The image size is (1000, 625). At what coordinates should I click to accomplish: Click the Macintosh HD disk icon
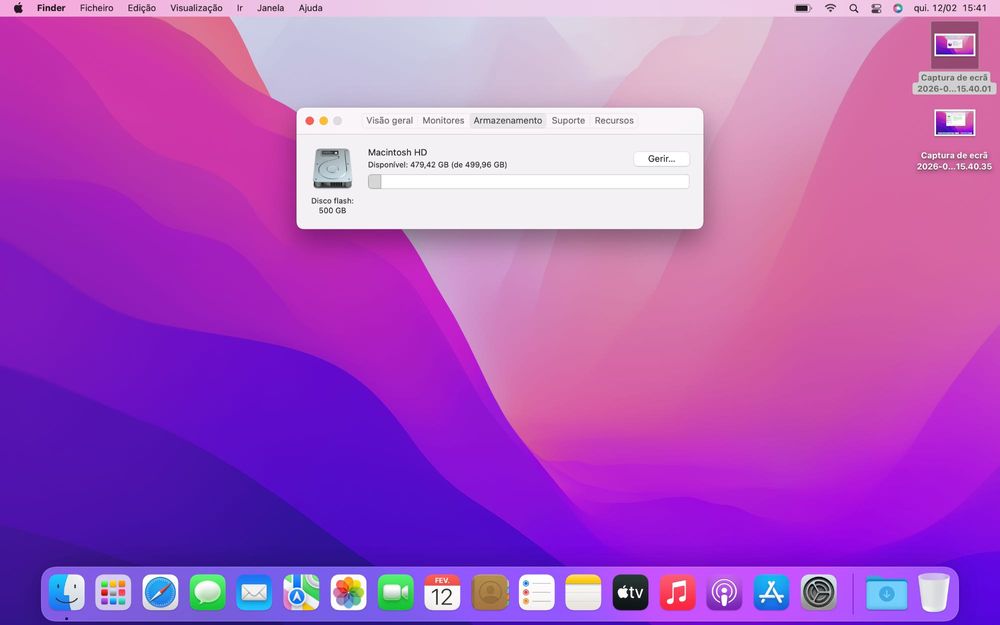[x=332, y=168]
